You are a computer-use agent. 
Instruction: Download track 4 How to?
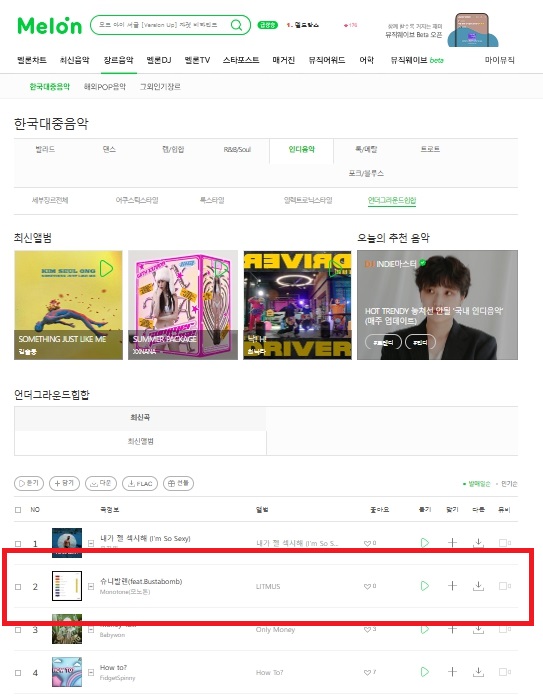click(x=478, y=672)
